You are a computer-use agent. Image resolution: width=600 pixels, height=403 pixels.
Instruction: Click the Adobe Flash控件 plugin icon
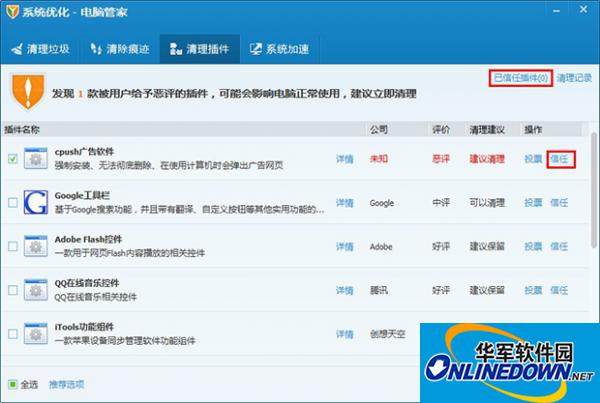coord(36,246)
